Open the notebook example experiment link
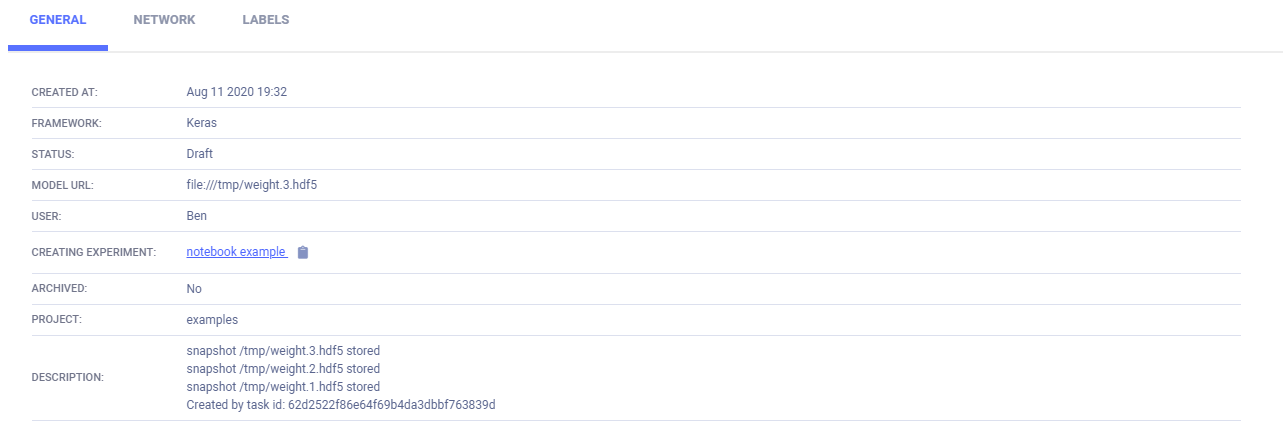Viewport: 1283px width, 445px height. click(236, 252)
